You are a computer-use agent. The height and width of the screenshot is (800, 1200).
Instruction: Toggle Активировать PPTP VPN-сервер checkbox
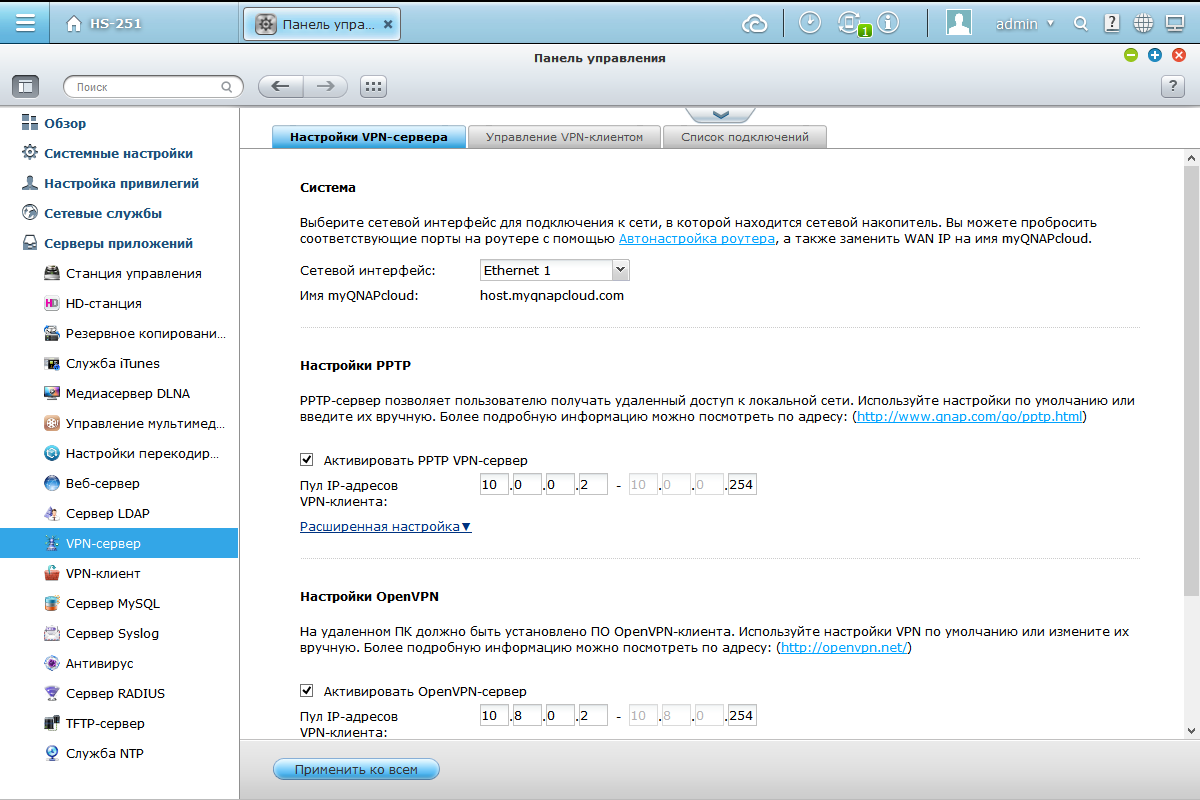tap(307, 460)
